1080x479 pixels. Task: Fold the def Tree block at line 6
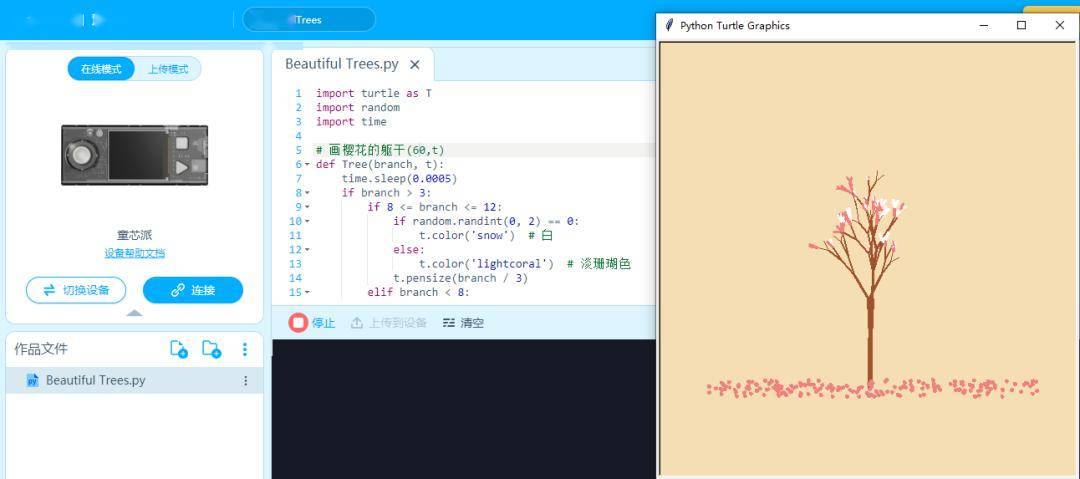tap(307, 164)
